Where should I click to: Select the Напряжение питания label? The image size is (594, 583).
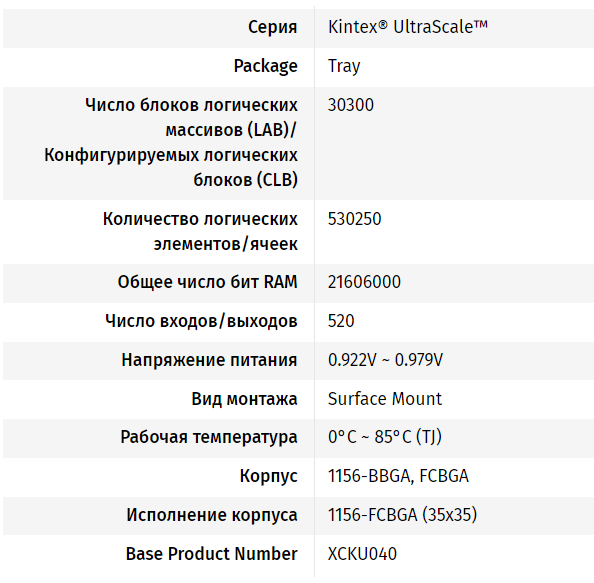pos(209,360)
